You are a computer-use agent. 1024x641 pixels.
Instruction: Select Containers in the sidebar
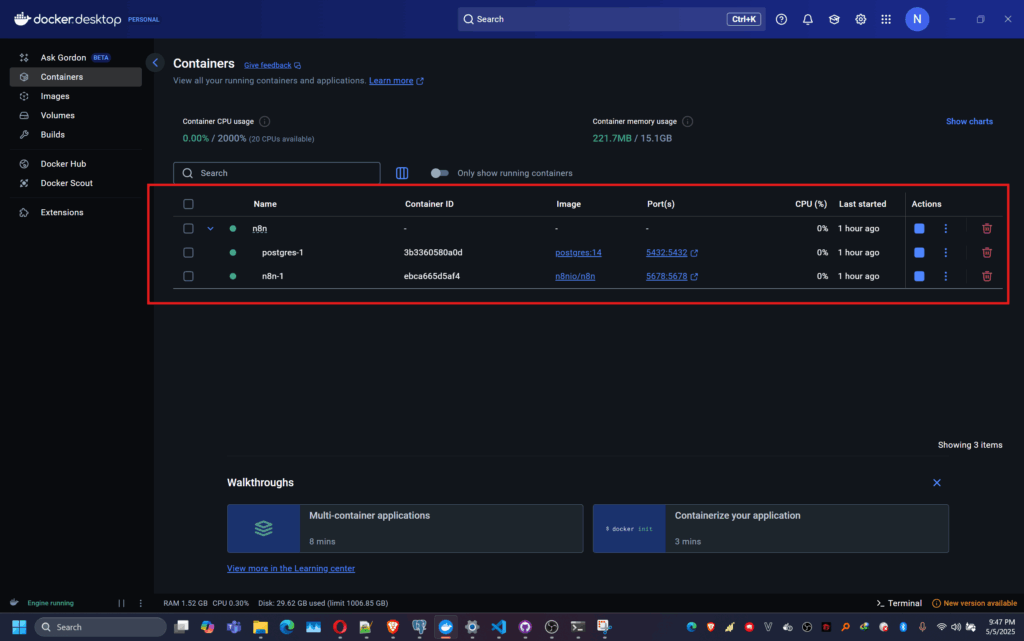75,77
